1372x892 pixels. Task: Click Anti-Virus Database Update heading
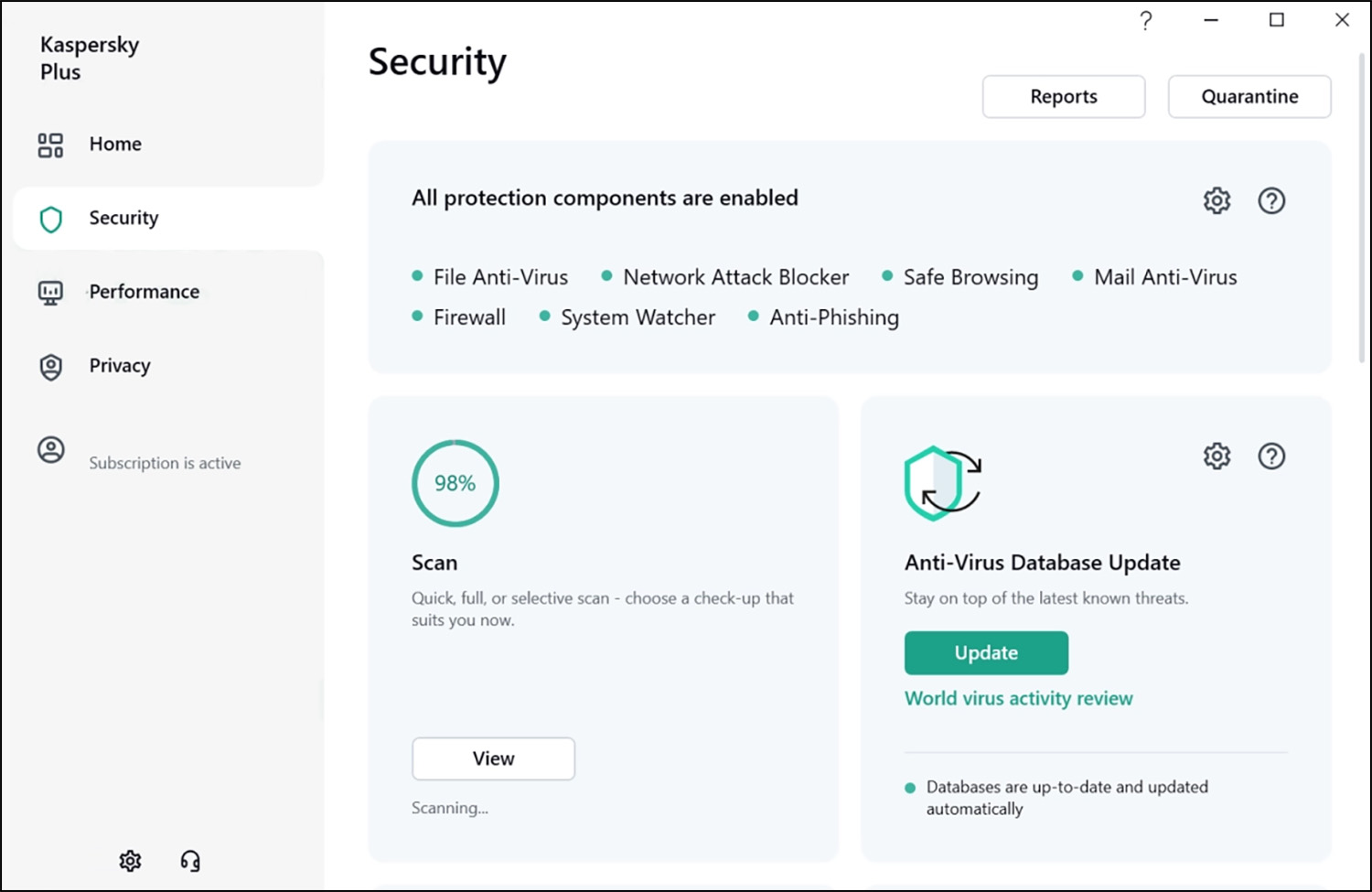(1042, 563)
